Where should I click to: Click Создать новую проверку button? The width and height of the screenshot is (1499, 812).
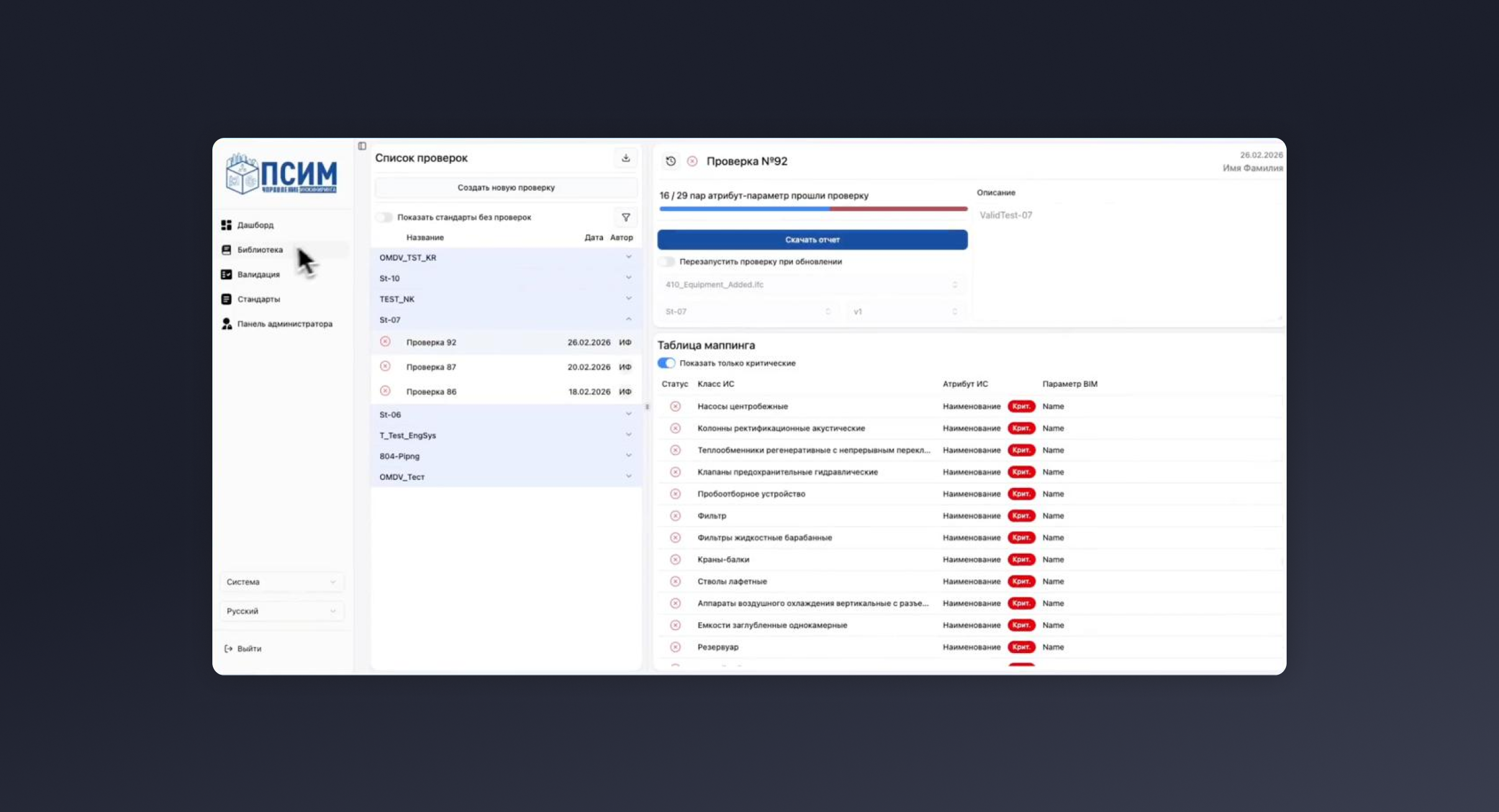(505, 187)
